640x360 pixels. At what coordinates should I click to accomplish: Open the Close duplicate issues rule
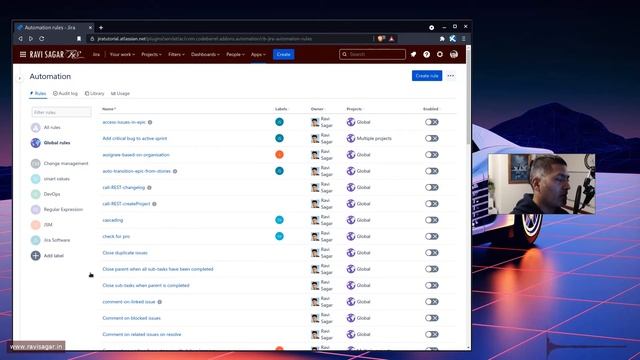125,253
